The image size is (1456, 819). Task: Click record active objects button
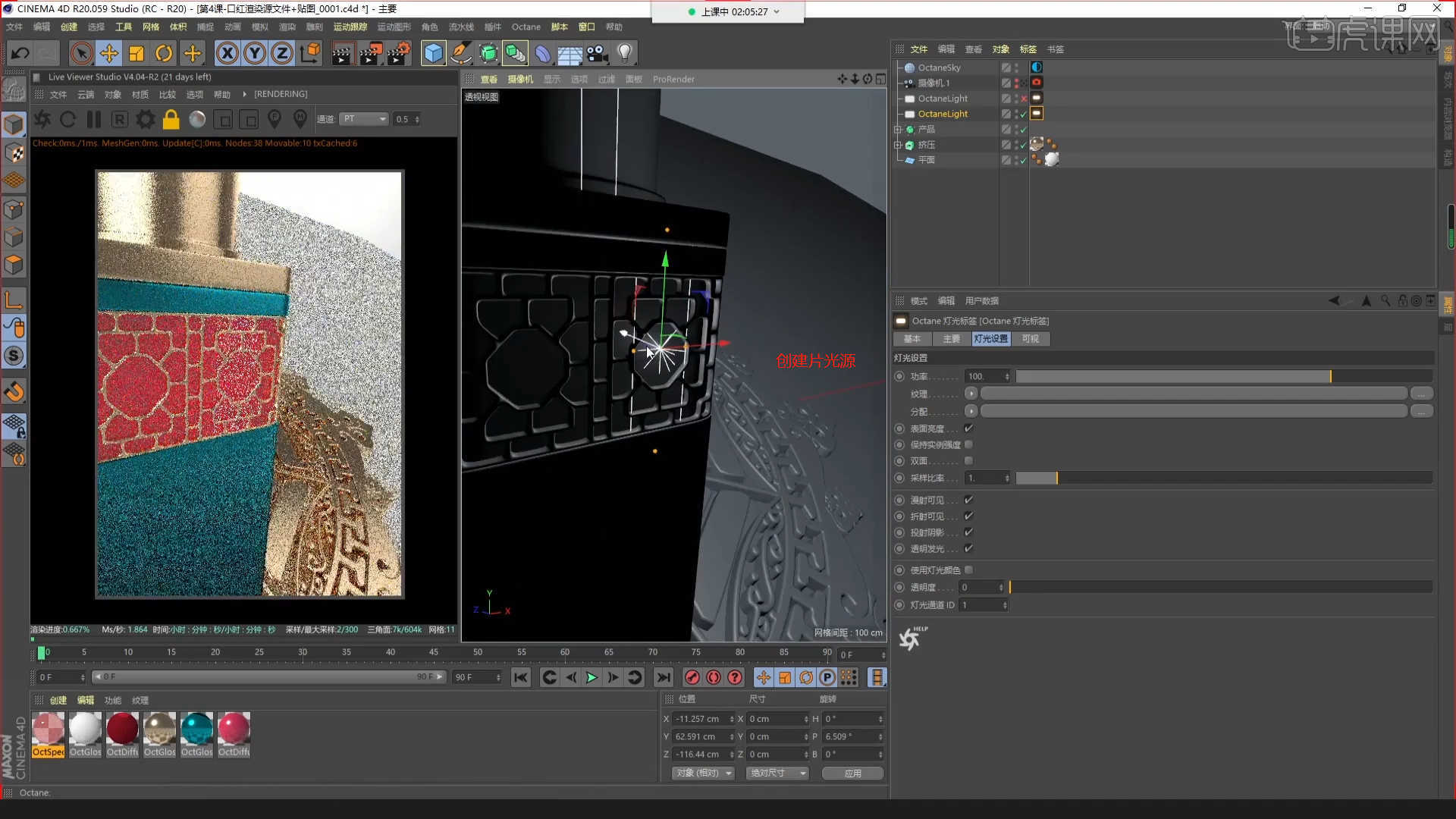coord(692,678)
